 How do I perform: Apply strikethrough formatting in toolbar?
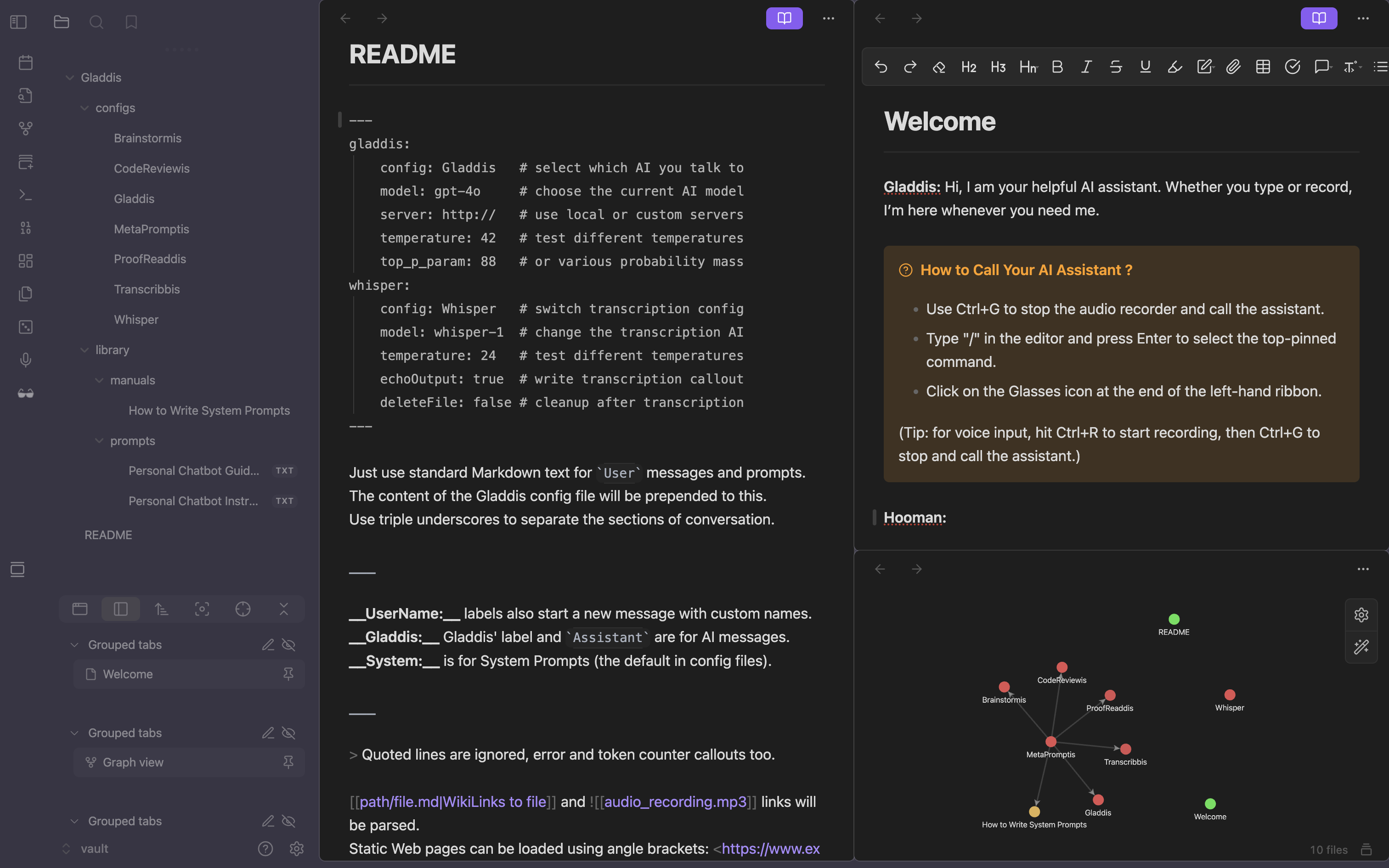pyautogui.click(x=1116, y=67)
